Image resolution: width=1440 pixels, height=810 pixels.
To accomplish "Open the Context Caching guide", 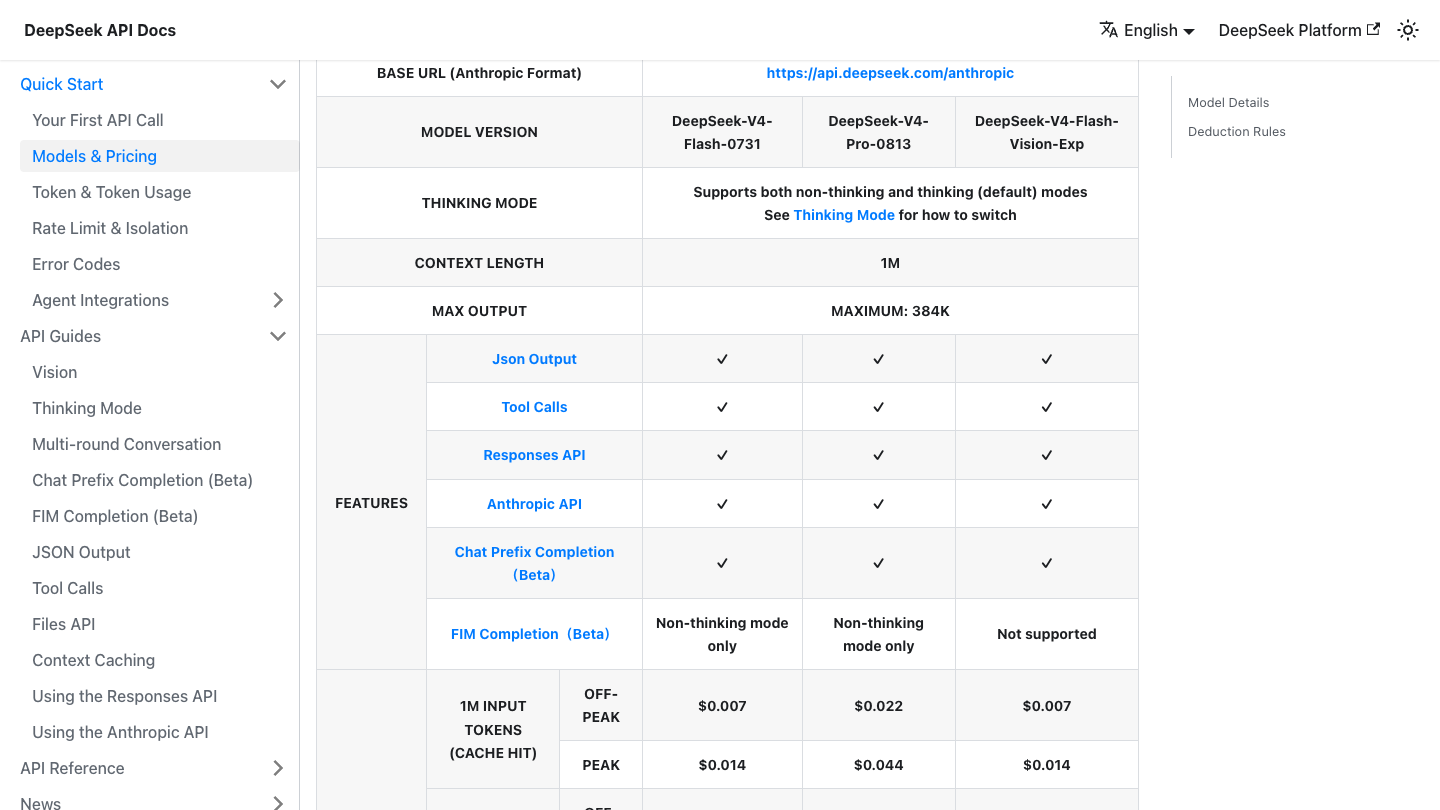I will point(94,660).
